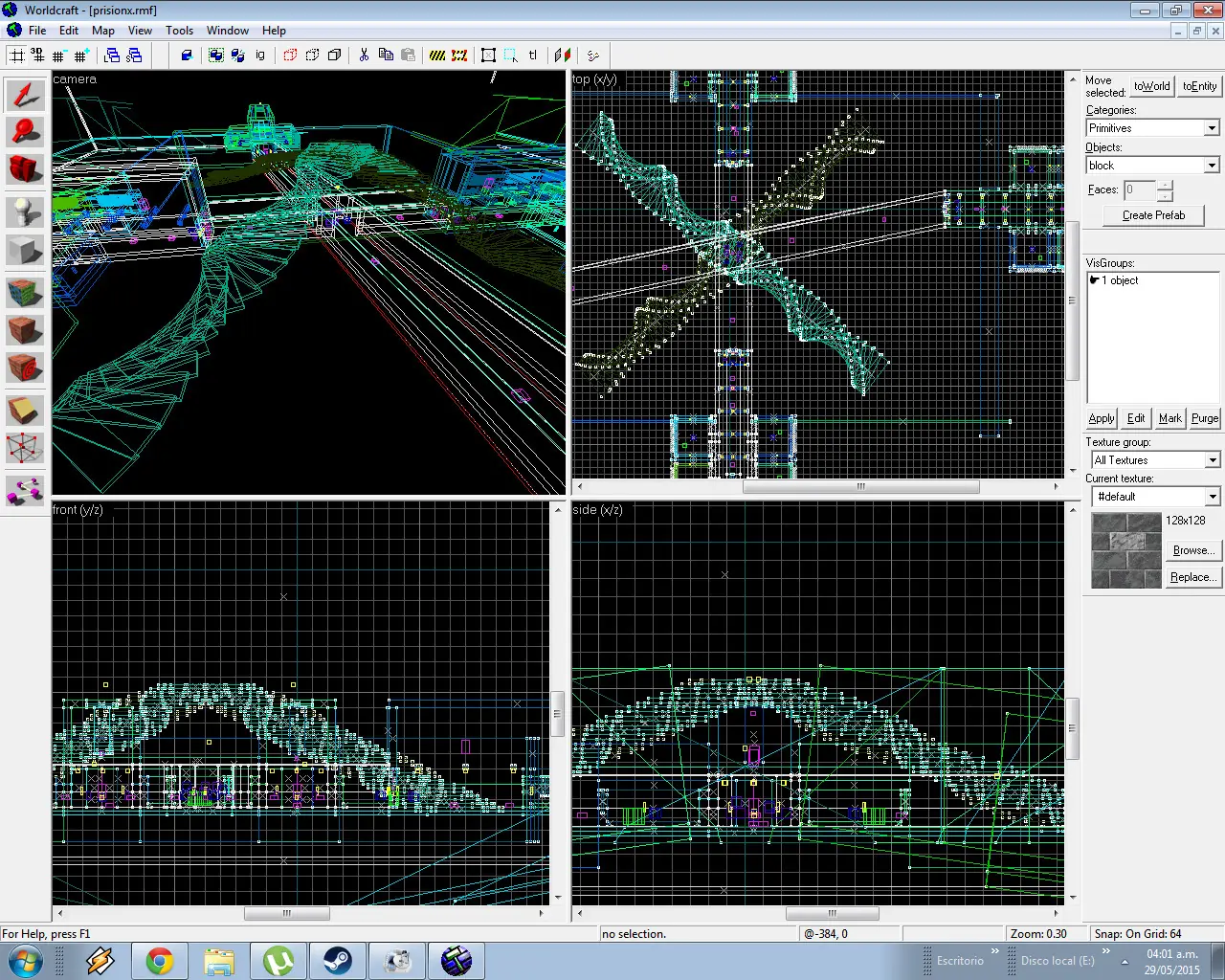Viewport: 1225px width, 980px height.
Task: Click the Browse... texture button
Action: [x=1193, y=550]
